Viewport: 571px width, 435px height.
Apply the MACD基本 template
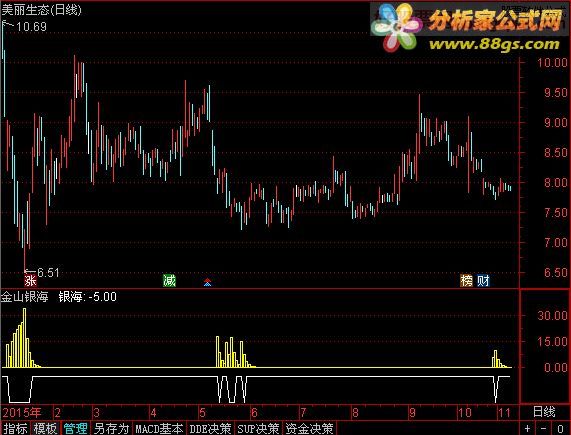tap(159, 428)
